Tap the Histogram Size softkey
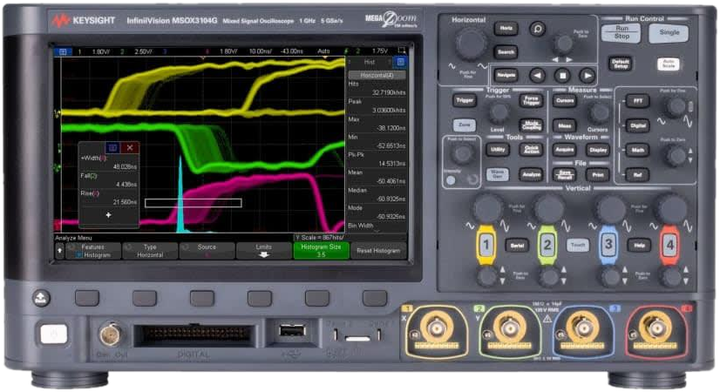 (x=321, y=251)
